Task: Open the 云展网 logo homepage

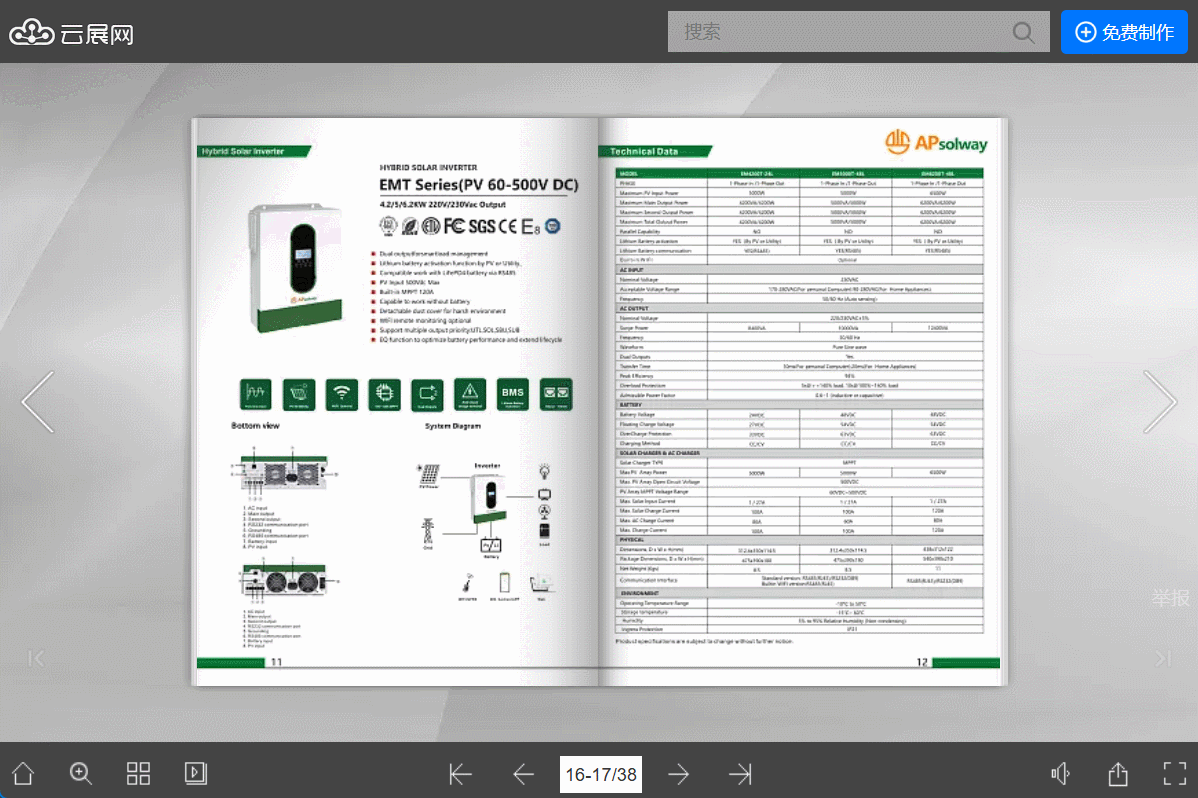Action: tap(72, 34)
